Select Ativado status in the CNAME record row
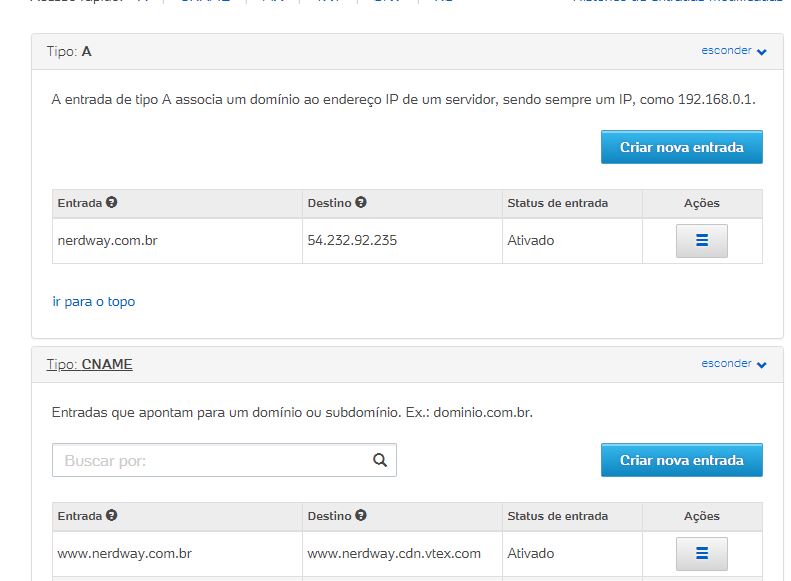The width and height of the screenshot is (791, 581). coord(572,553)
